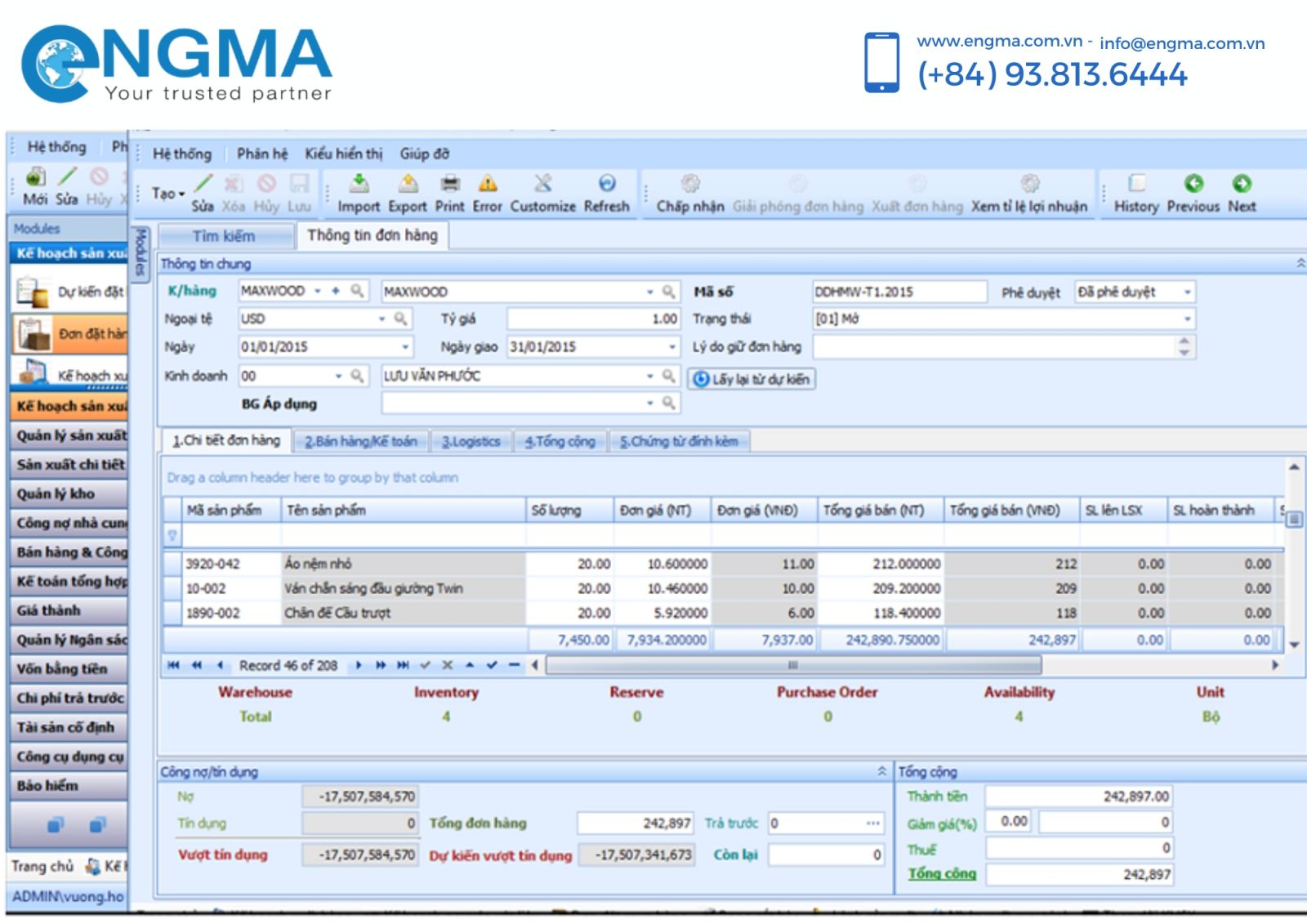The image size is (1307, 924).
Task: Open the Ngày date dropdown
Action: [x=406, y=346]
